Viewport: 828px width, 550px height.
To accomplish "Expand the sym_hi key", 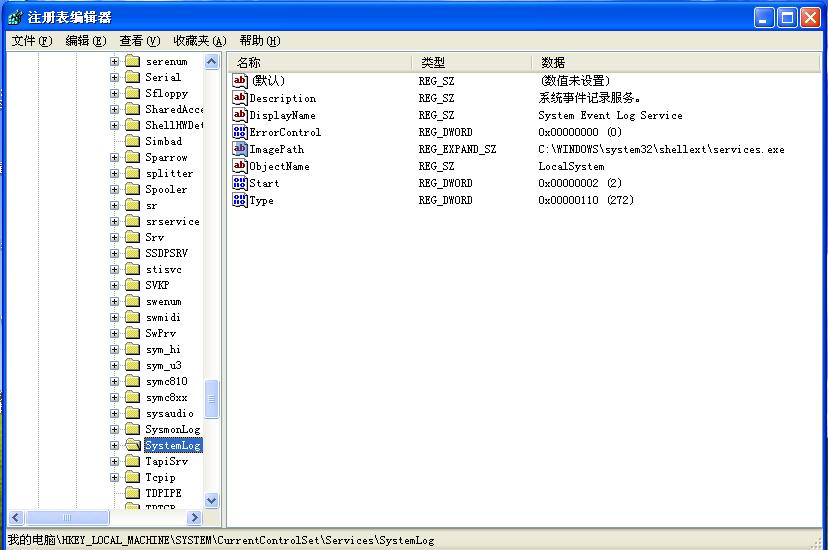I will [114, 349].
